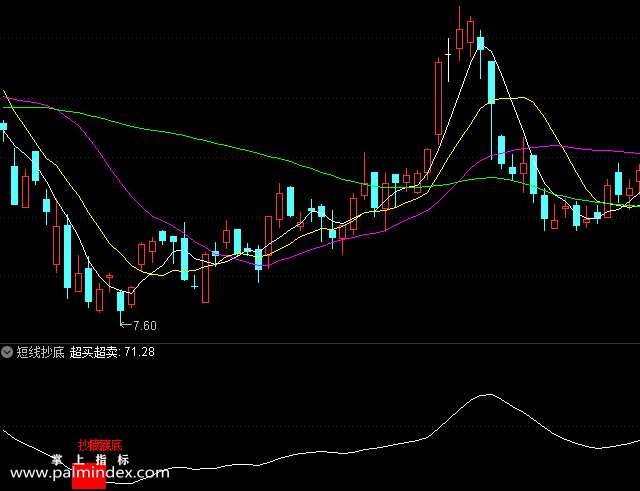Collapse the 短线抄底 indicator panel chevron
Viewport: 640px width, 491px height.
coord(7,352)
